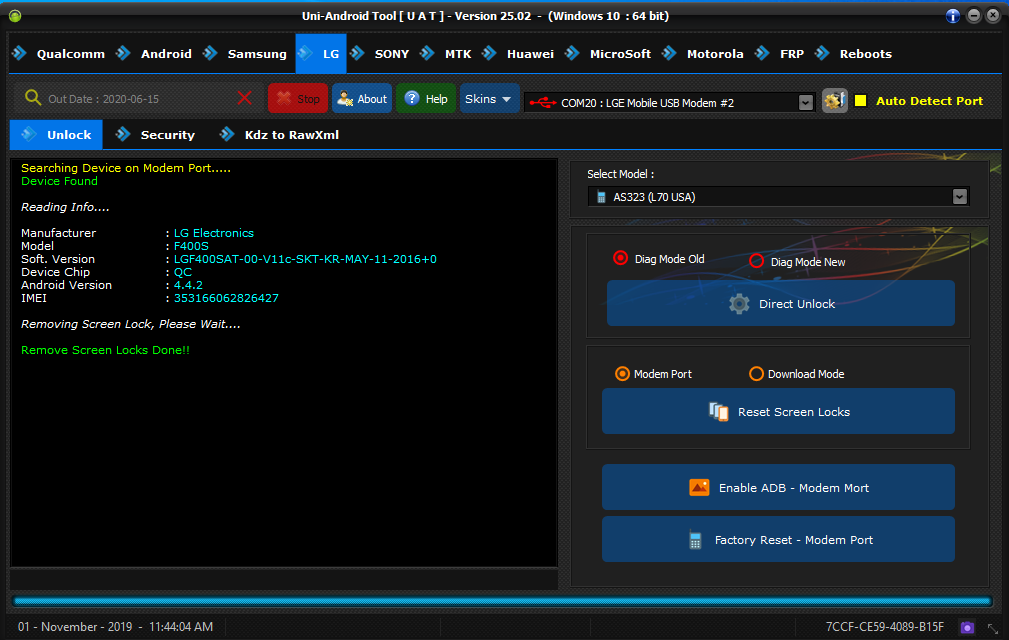1009x640 pixels.
Task: Click the blue progress bar
Action: pos(503,601)
